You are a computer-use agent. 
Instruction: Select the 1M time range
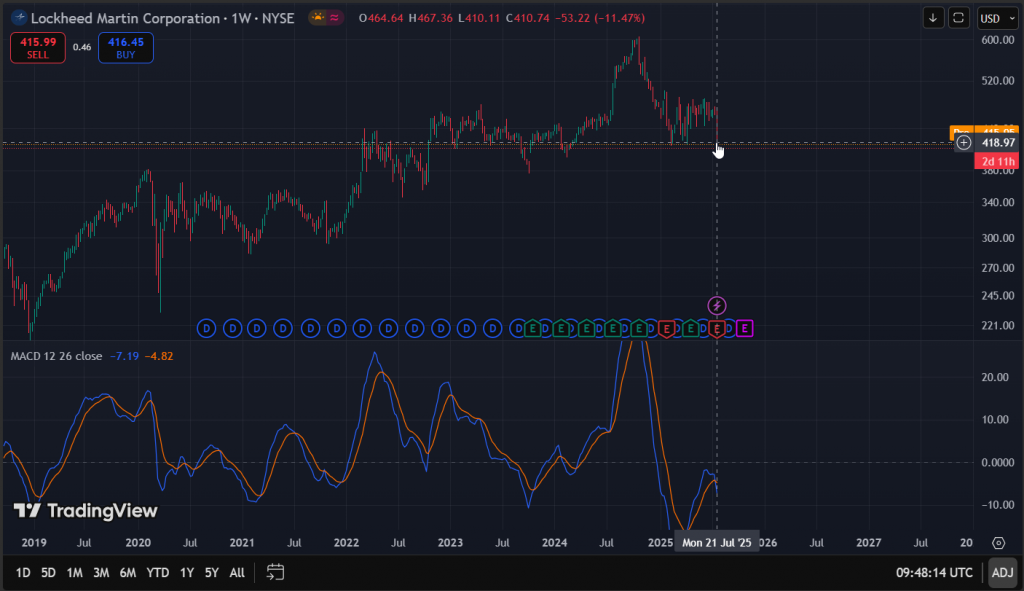(x=74, y=573)
